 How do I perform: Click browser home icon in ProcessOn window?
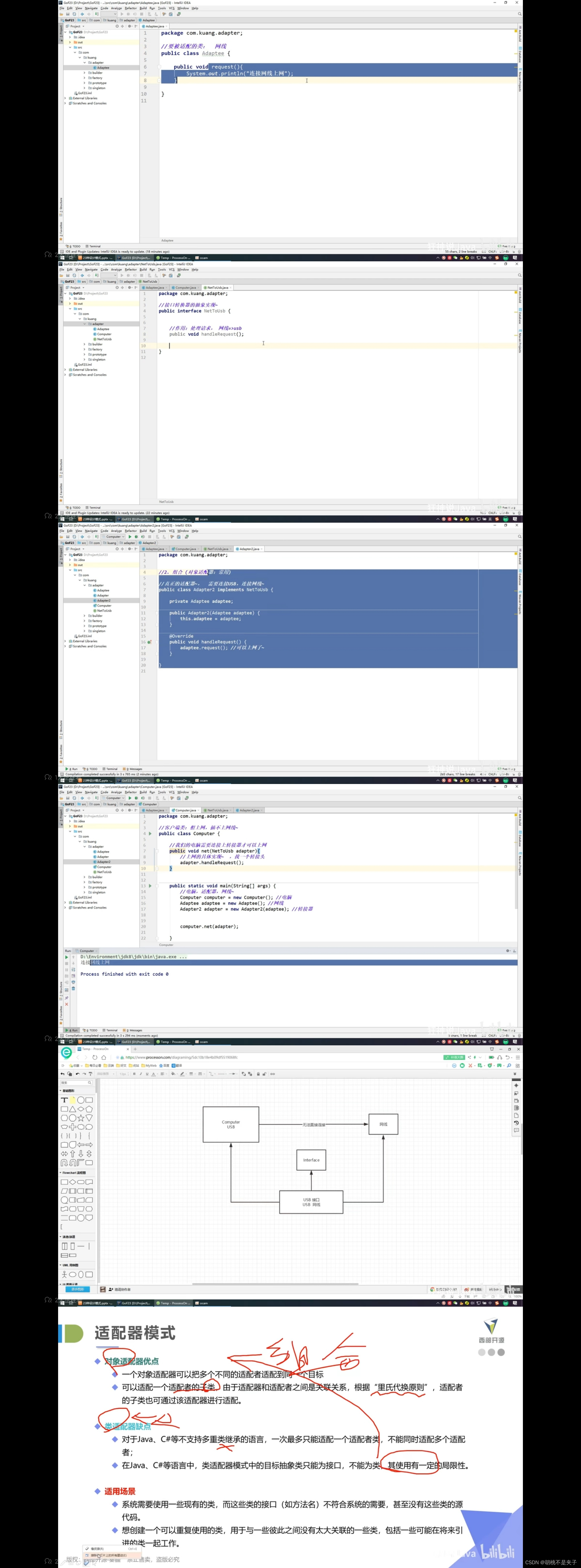click(x=104, y=1057)
